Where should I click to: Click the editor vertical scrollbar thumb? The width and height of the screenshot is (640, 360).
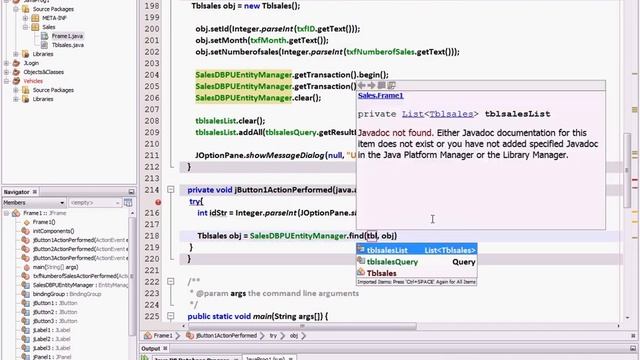pyautogui.click(x=628, y=171)
